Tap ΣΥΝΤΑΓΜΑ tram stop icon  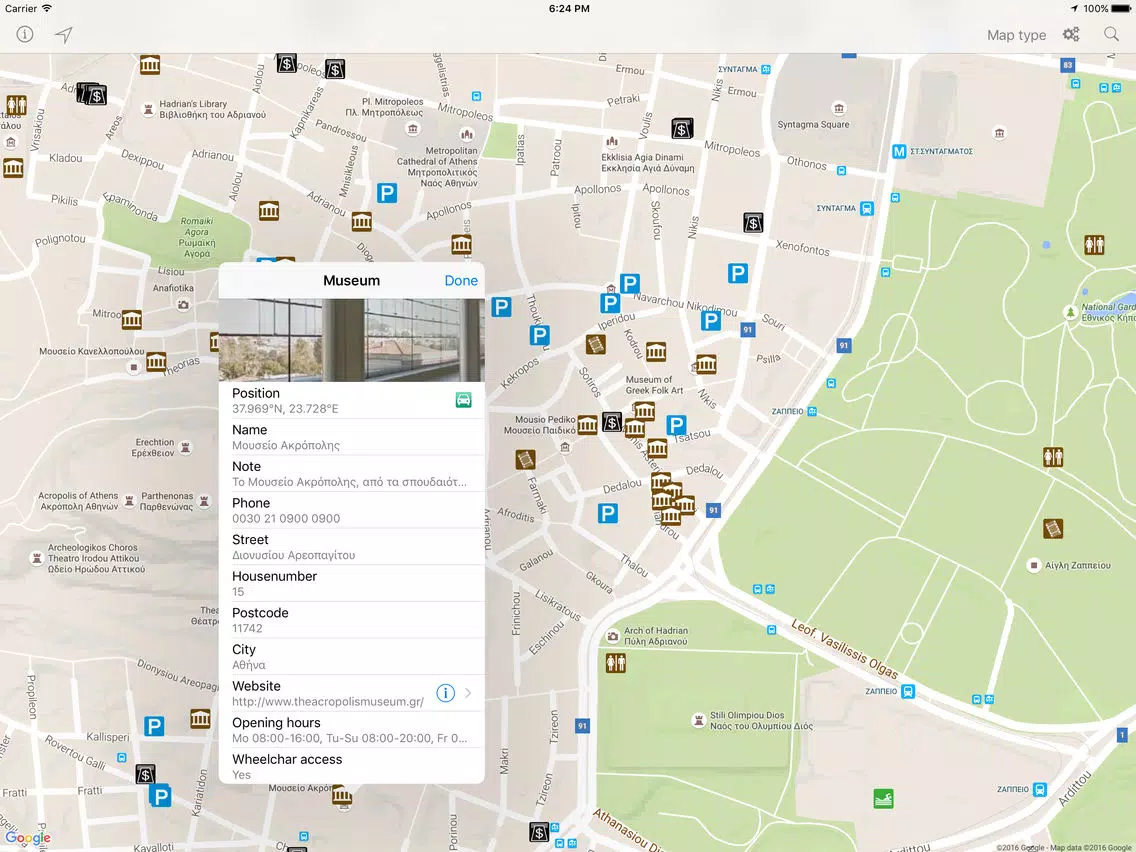pos(866,209)
